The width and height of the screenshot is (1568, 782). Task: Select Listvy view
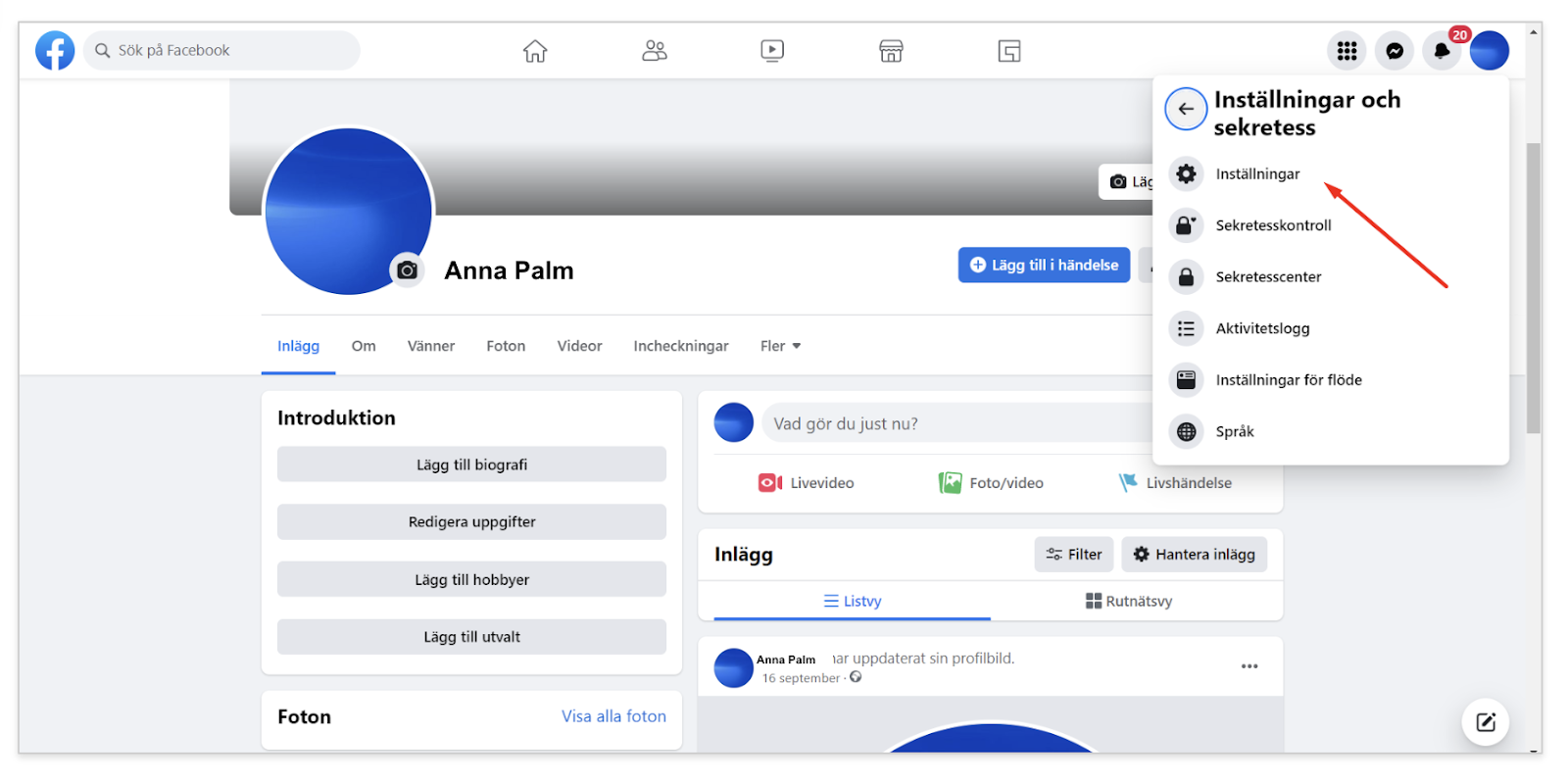tap(853, 601)
